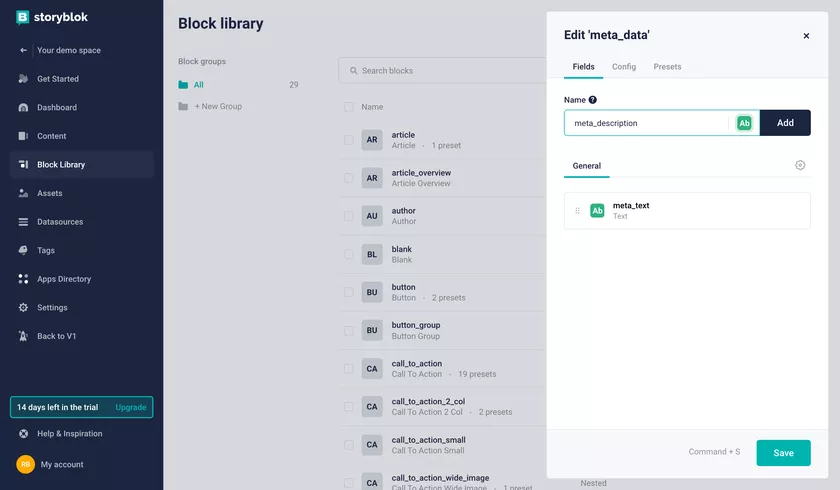Open the Assets sidebar icon
The height and width of the screenshot is (490, 840).
point(23,193)
